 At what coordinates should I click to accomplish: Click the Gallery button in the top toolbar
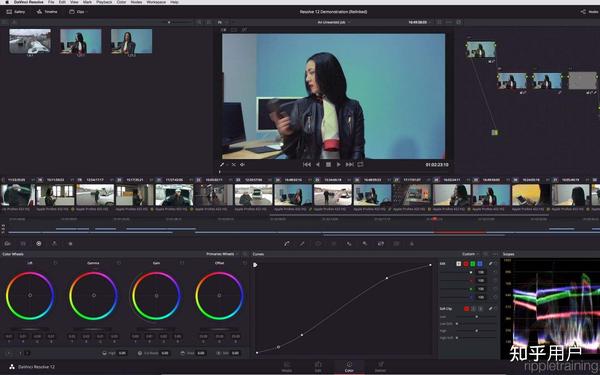16,12
